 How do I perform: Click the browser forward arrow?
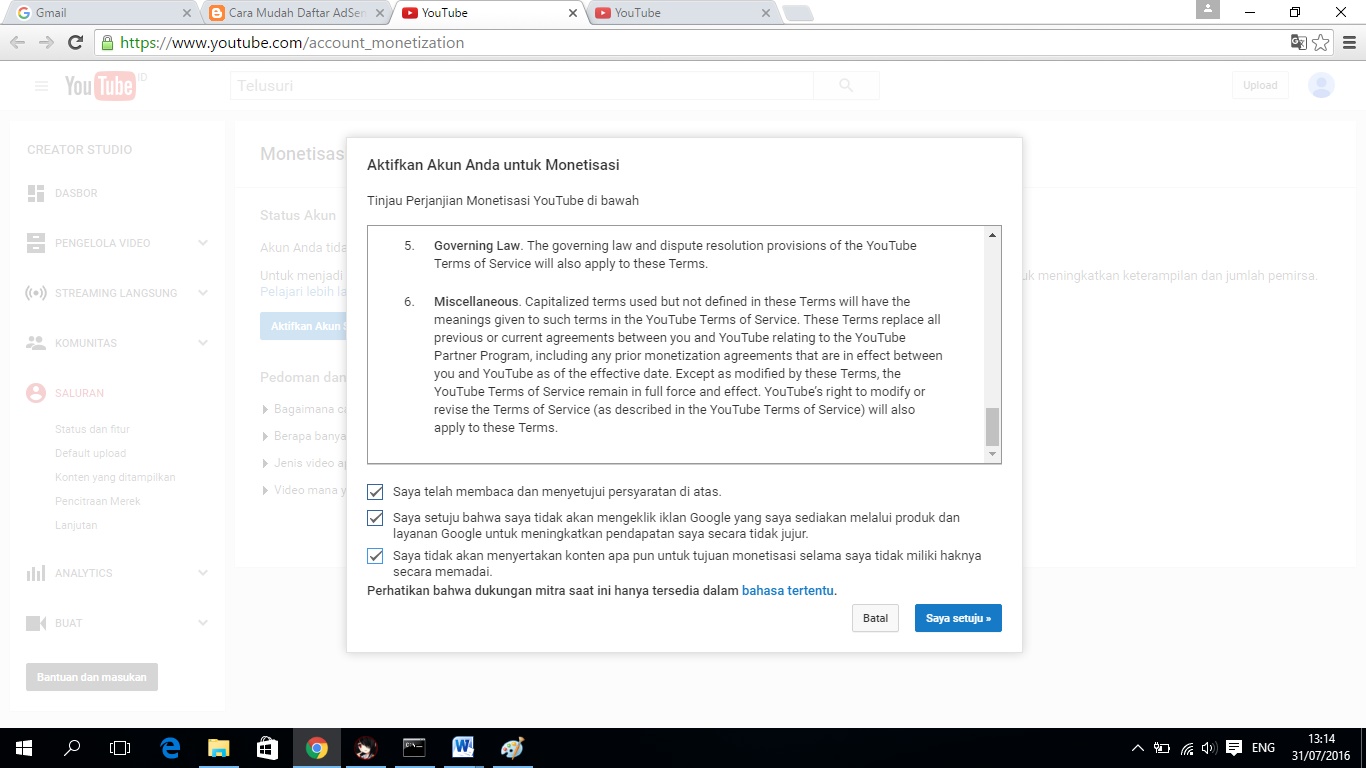(x=46, y=43)
